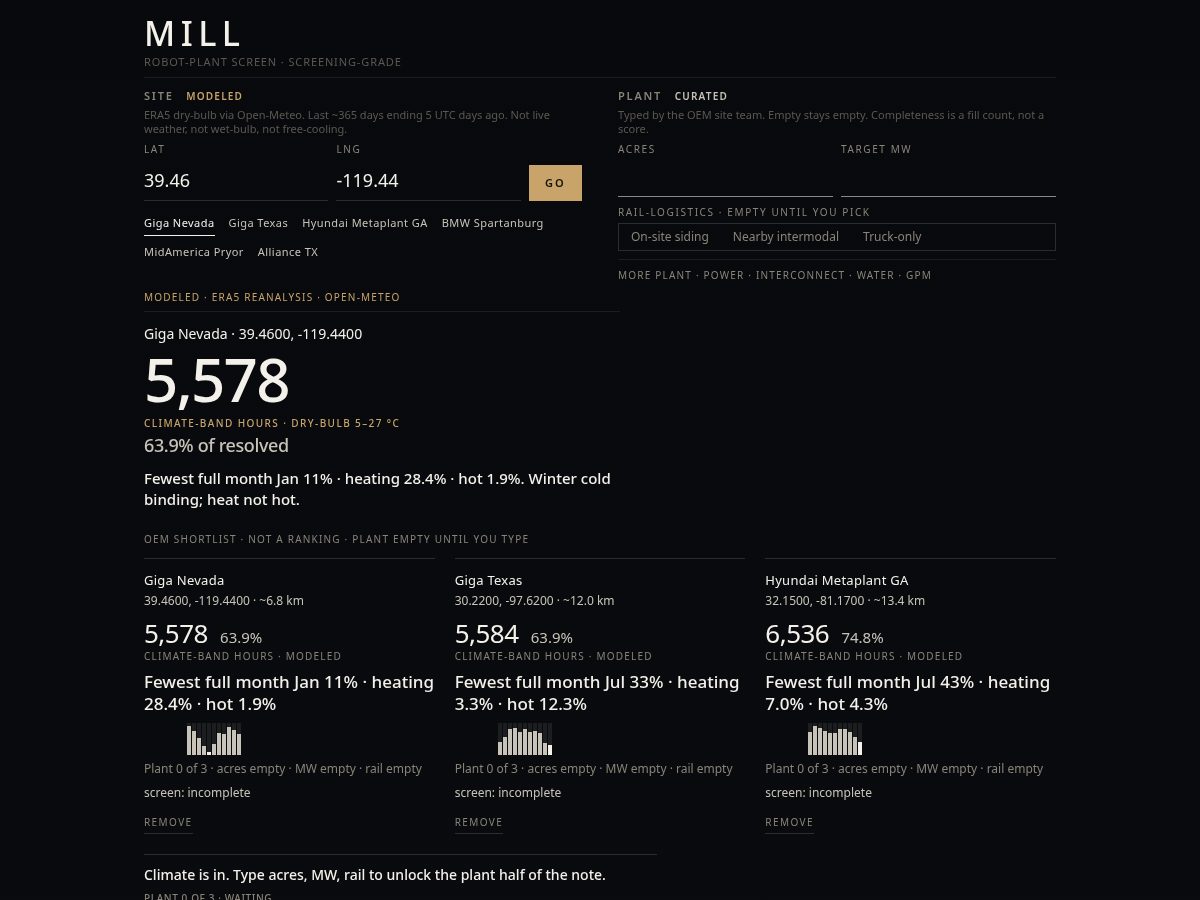Select the Alliance TX preset
Screen dimensions: 1200x900
[288, 252]
